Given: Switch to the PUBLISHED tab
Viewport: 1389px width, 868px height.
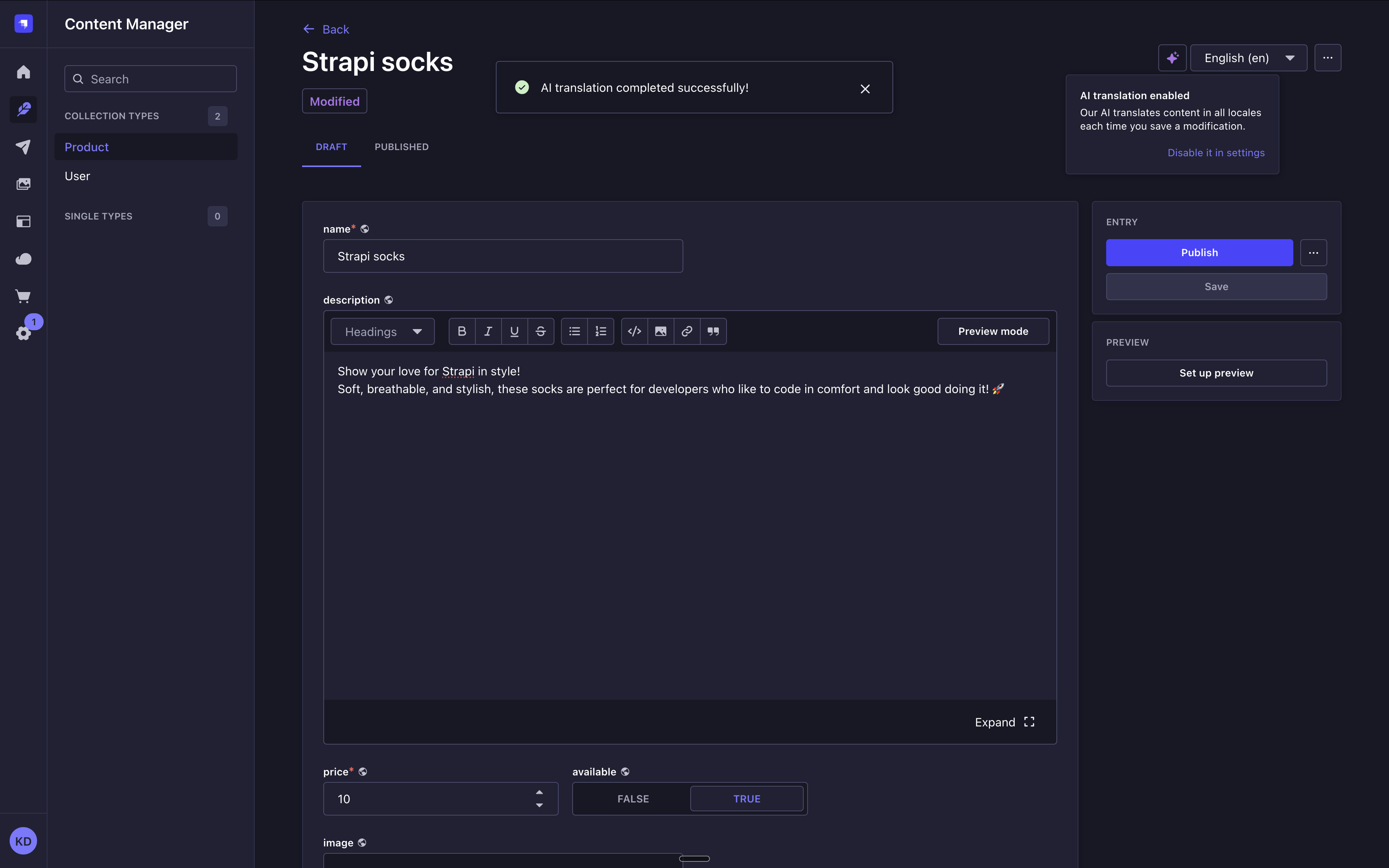Looking at the screenshot, I should (401, 147).
